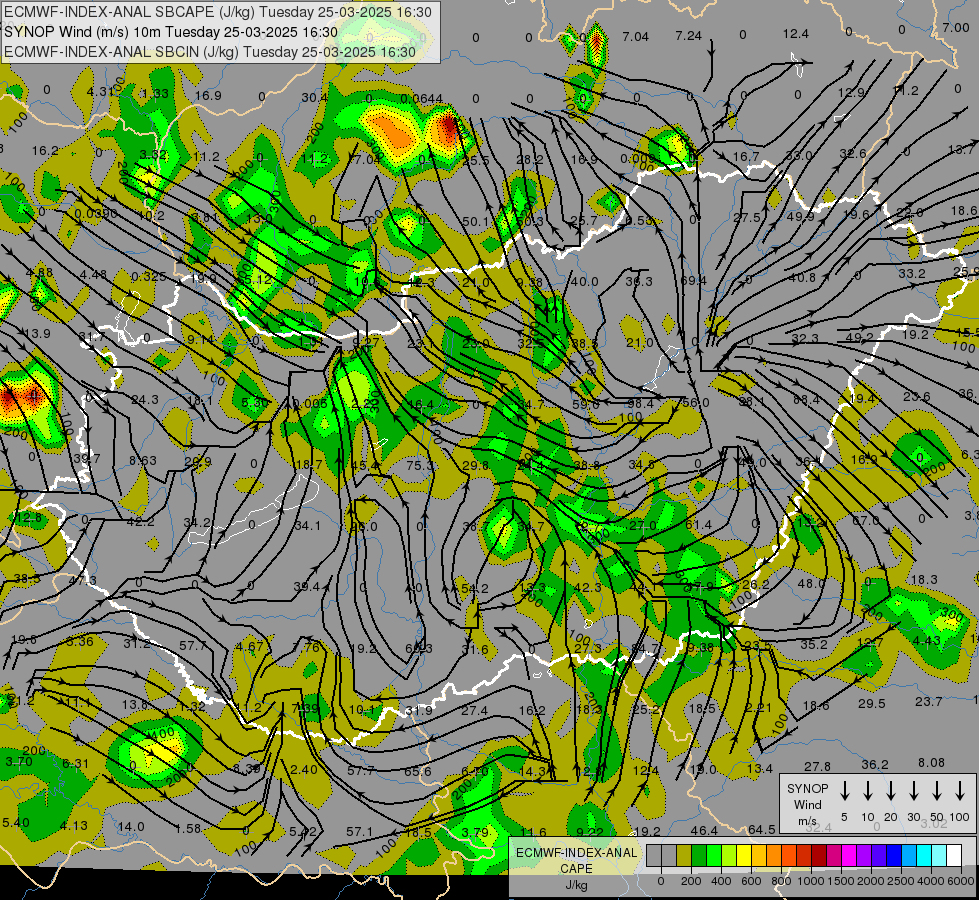Image resolution: width=979 pixels, height=900 pixels.
Task: Click the SBCIN title line in header box
Action: tap(210, 52)
